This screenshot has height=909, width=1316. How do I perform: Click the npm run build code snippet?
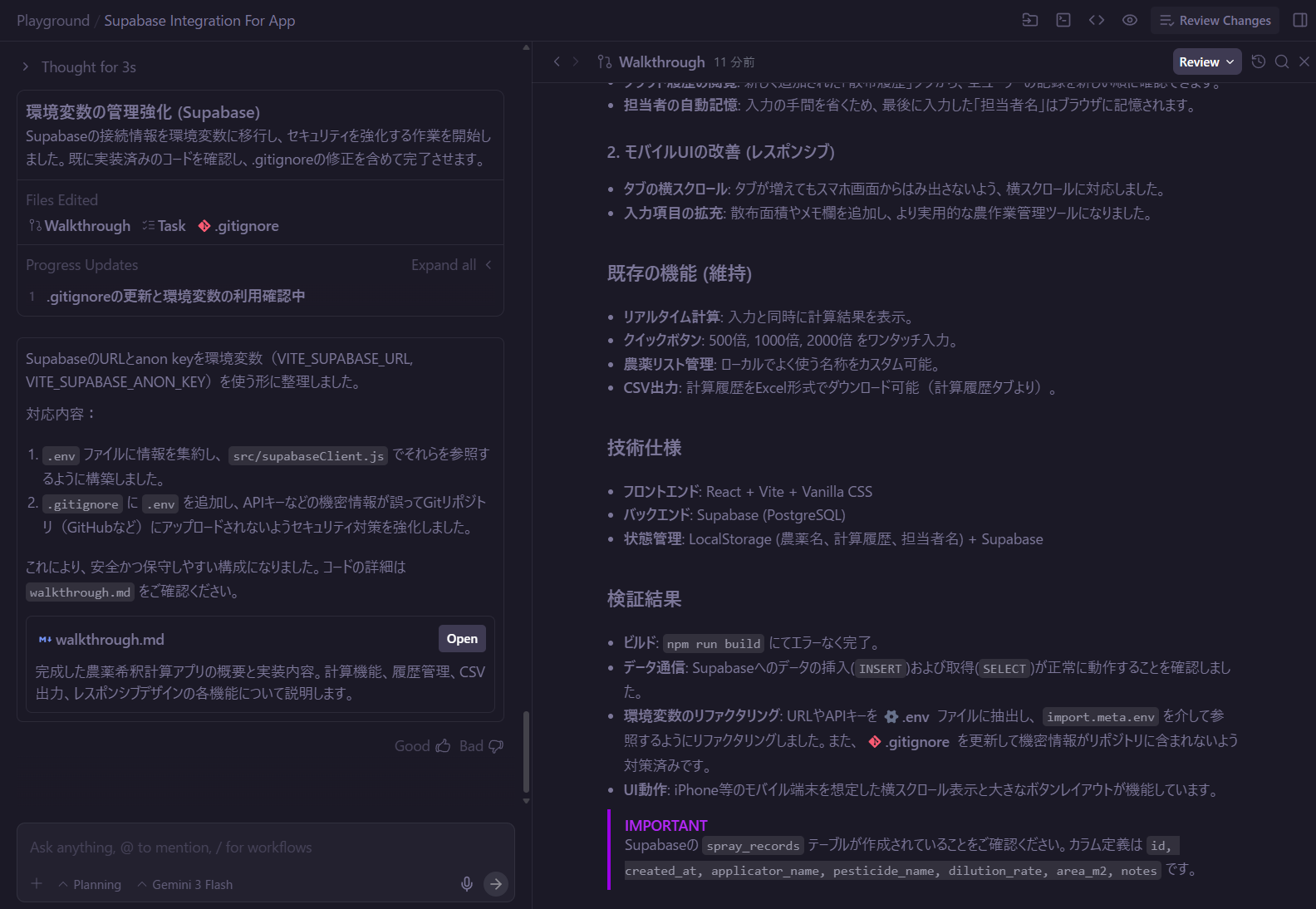click(x=714, y=644)
